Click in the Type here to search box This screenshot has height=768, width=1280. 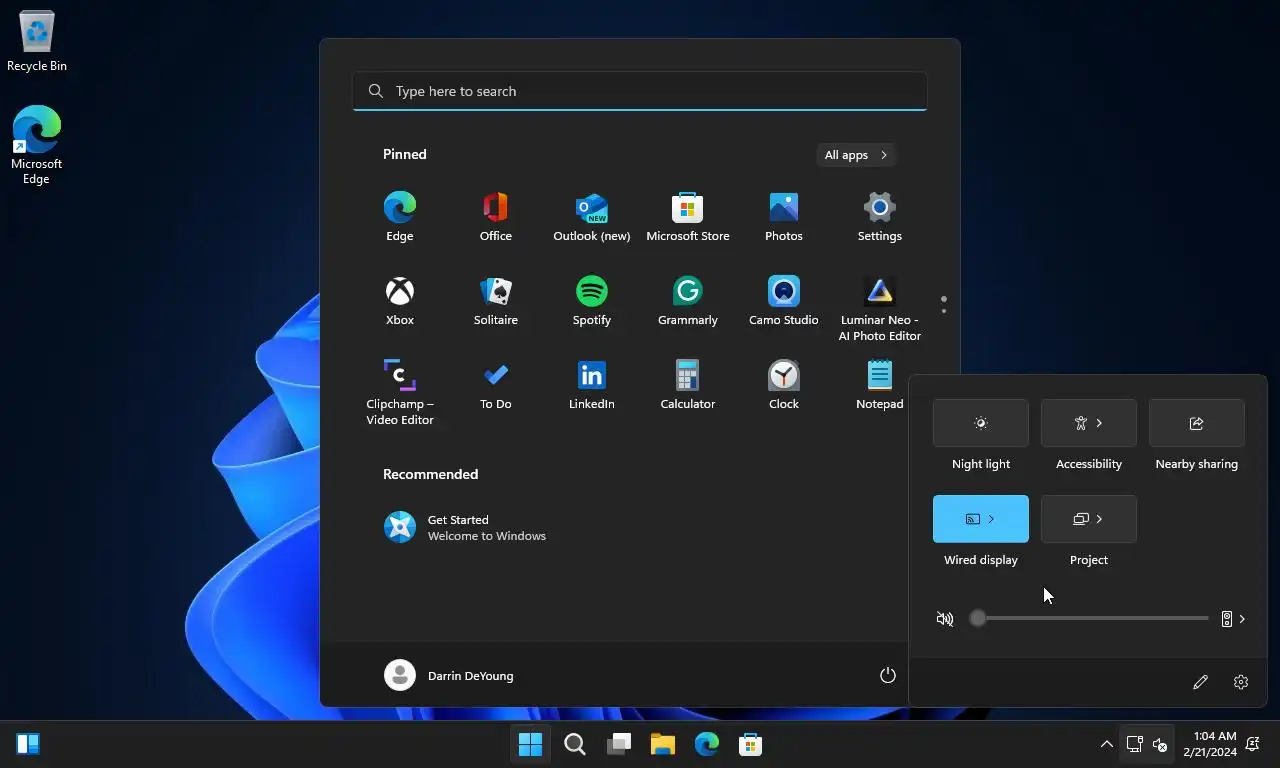click(640, 91)
